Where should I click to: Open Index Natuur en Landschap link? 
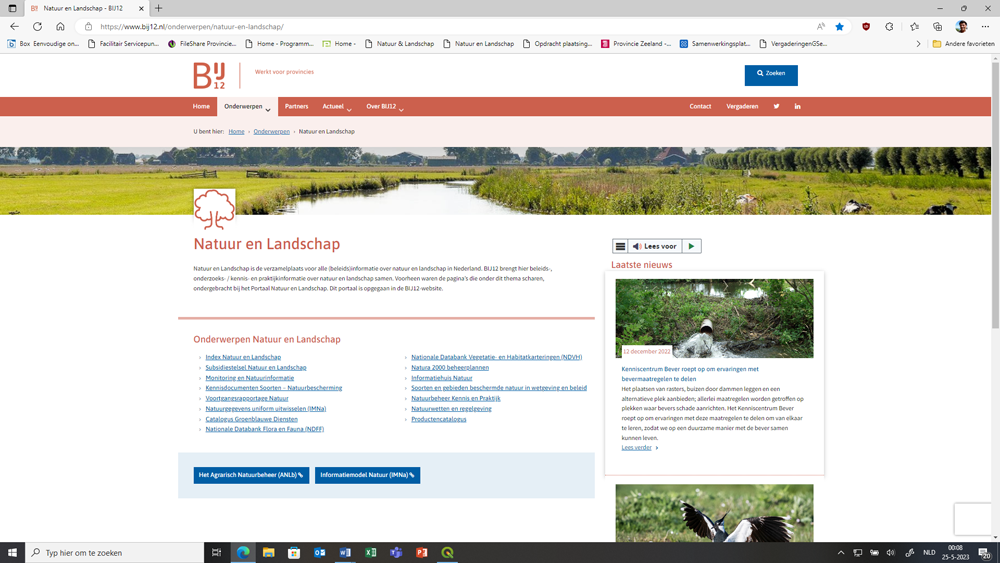coord(243,357)
